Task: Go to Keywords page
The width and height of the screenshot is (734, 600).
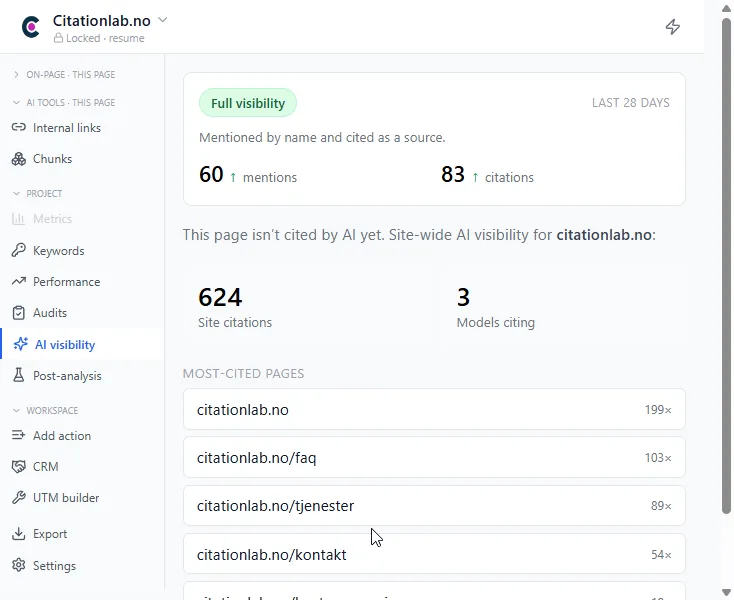Action: click(59, 251)
